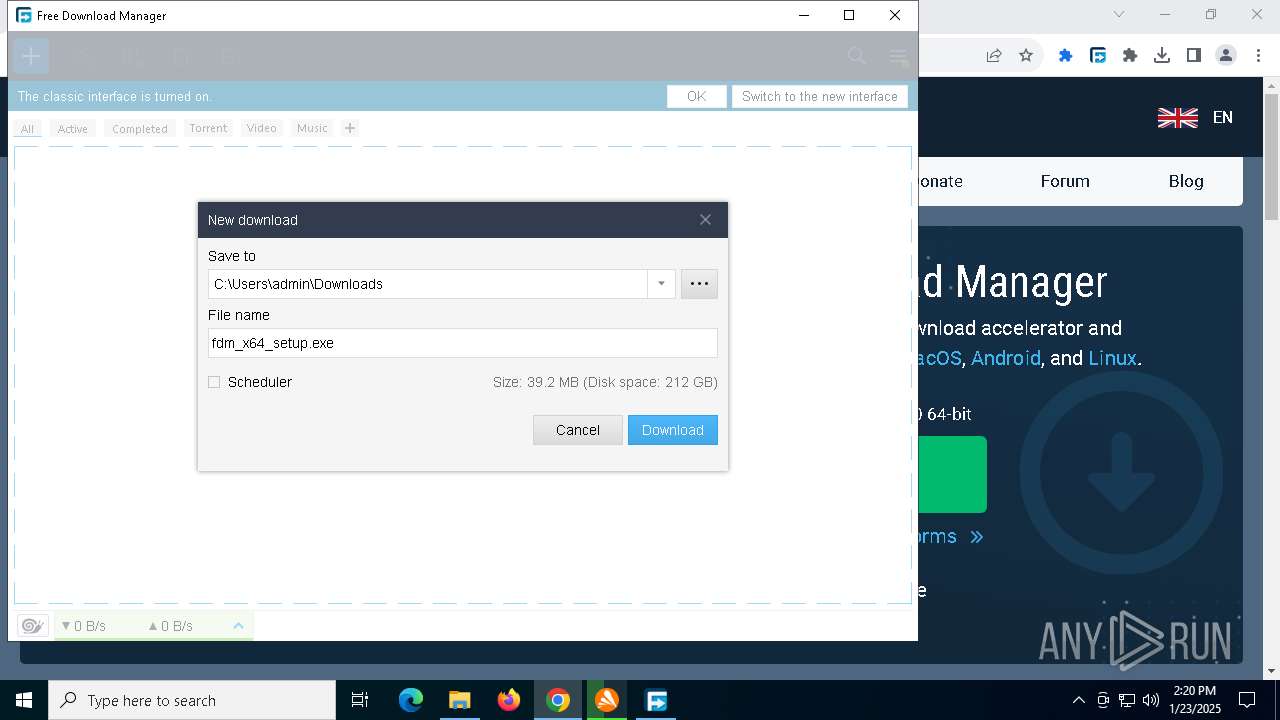1280x720 pixels.
Task: Click the taskbar clock showing 2:20 PM
Action: [x=1194, y=700]
